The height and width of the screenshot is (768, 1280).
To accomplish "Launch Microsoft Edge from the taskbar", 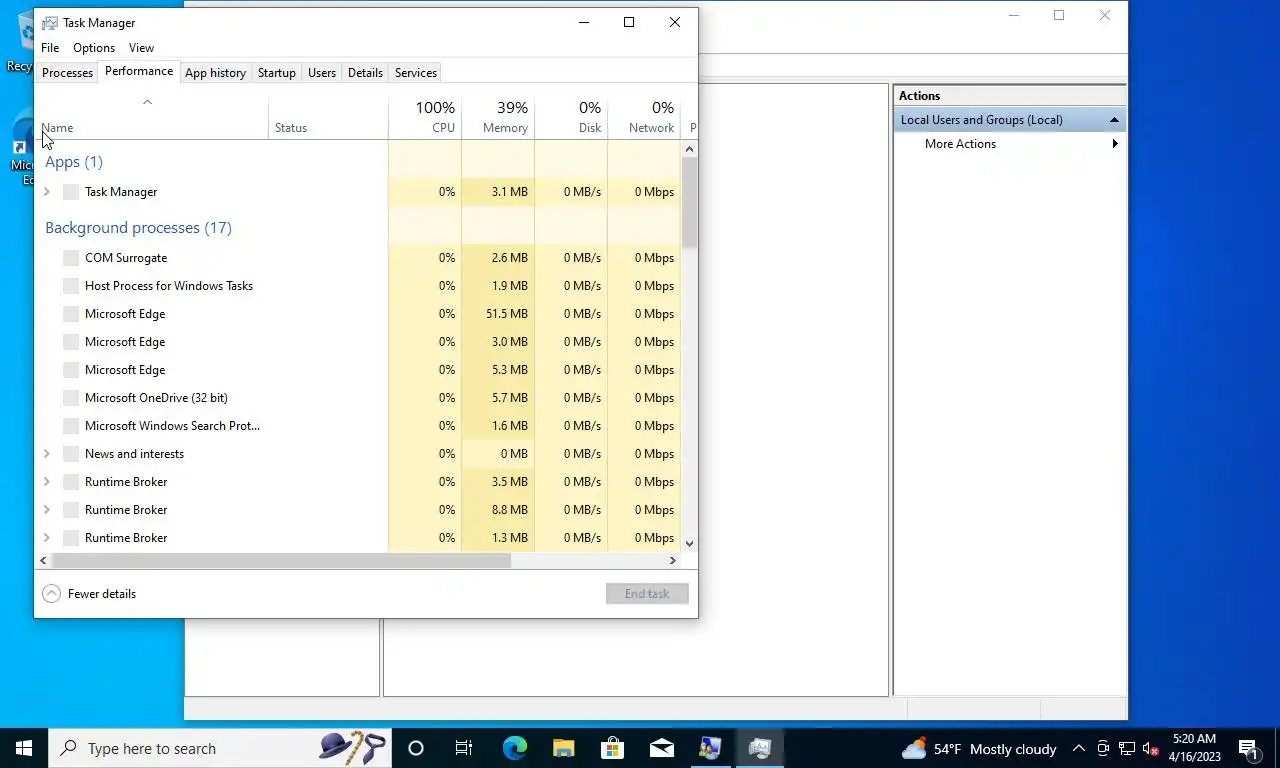I will [x=514, y=748].
